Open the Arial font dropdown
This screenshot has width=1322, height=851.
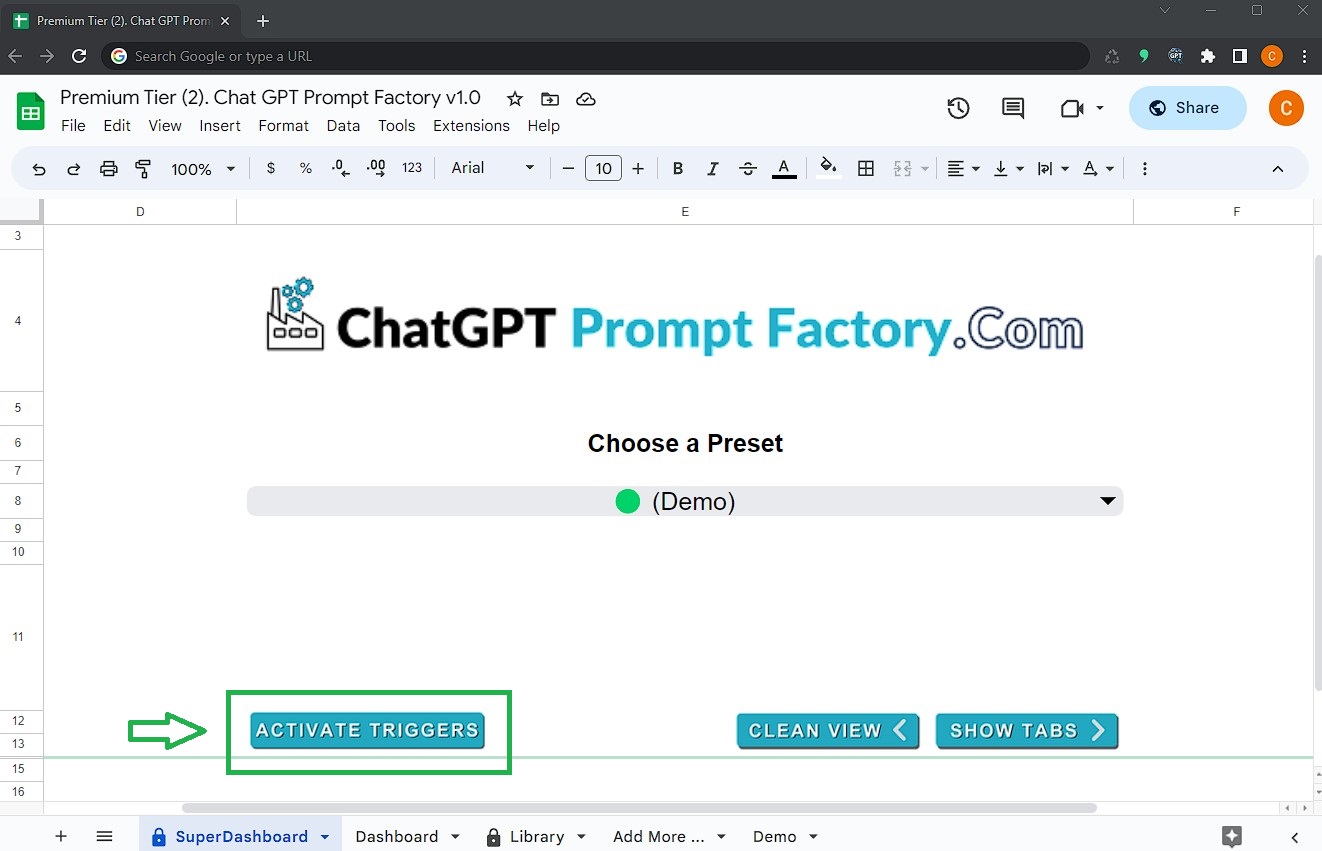(x=490, y=168)
